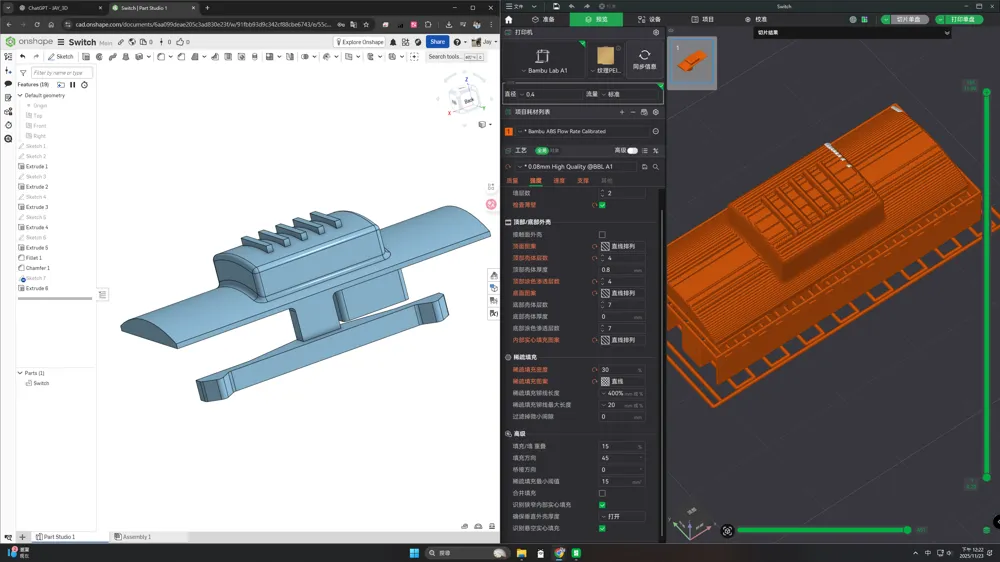Pause feature regeneration with pause icon
The image size is (1000, 562).
tap(73, 85)
